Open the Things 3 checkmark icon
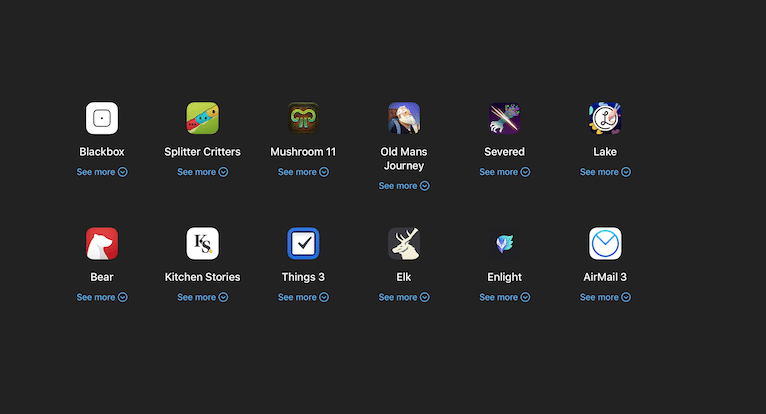766x414 pixels. [303, 243]
